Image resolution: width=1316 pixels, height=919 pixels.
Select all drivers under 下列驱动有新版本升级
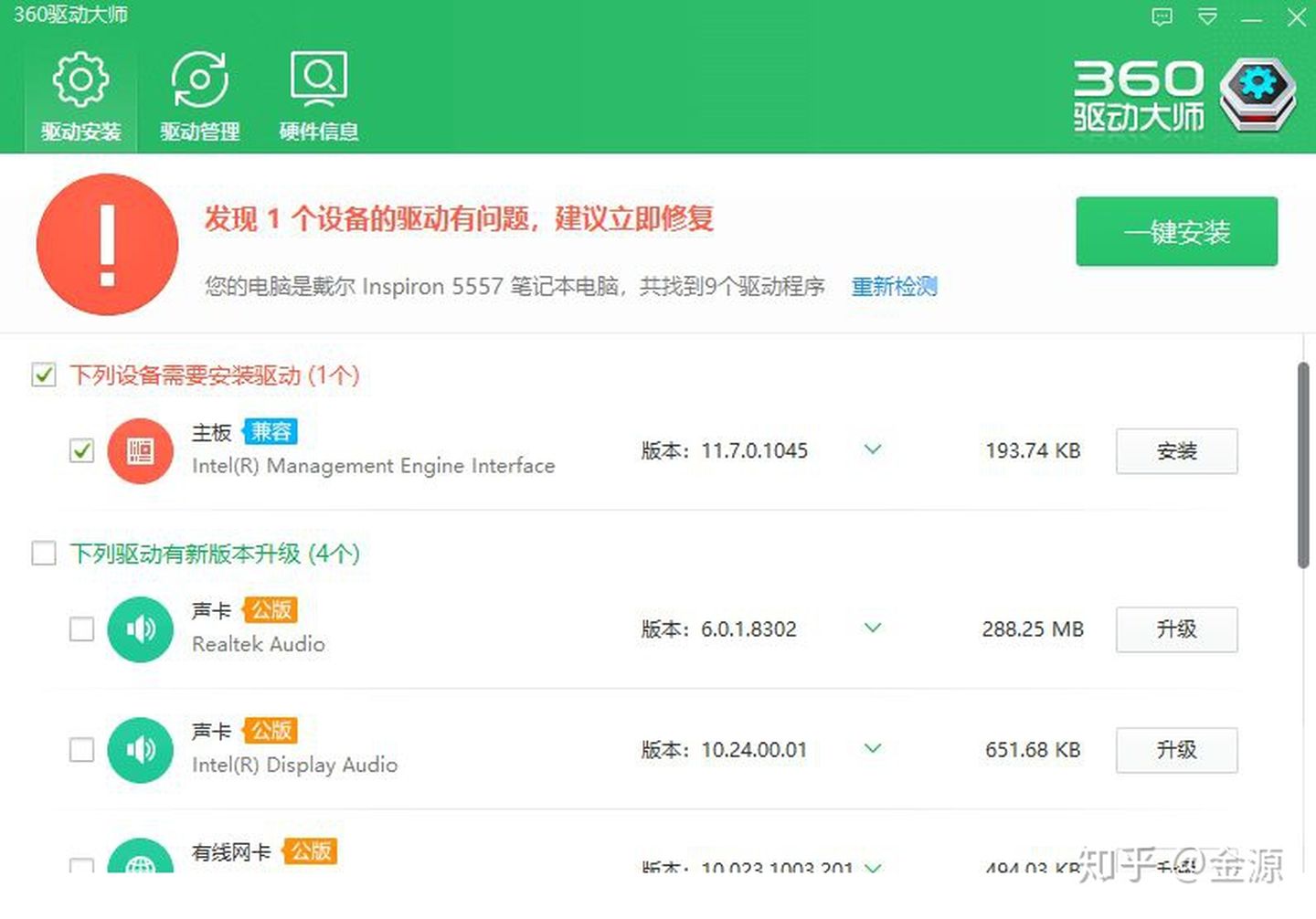click(44, 554)
